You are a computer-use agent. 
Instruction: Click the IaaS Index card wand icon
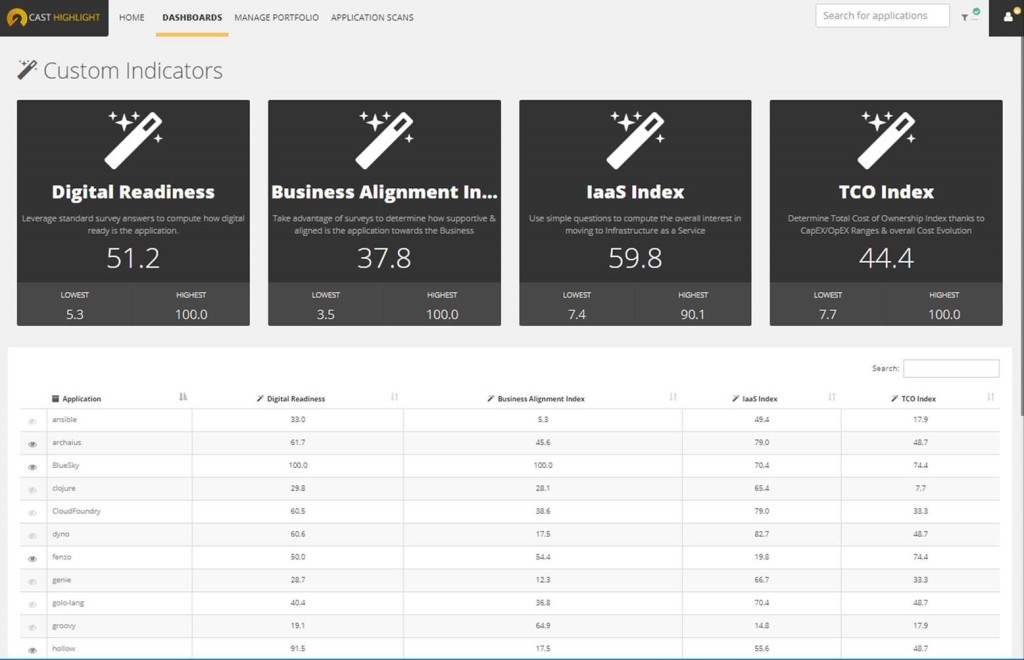(635, 140)
